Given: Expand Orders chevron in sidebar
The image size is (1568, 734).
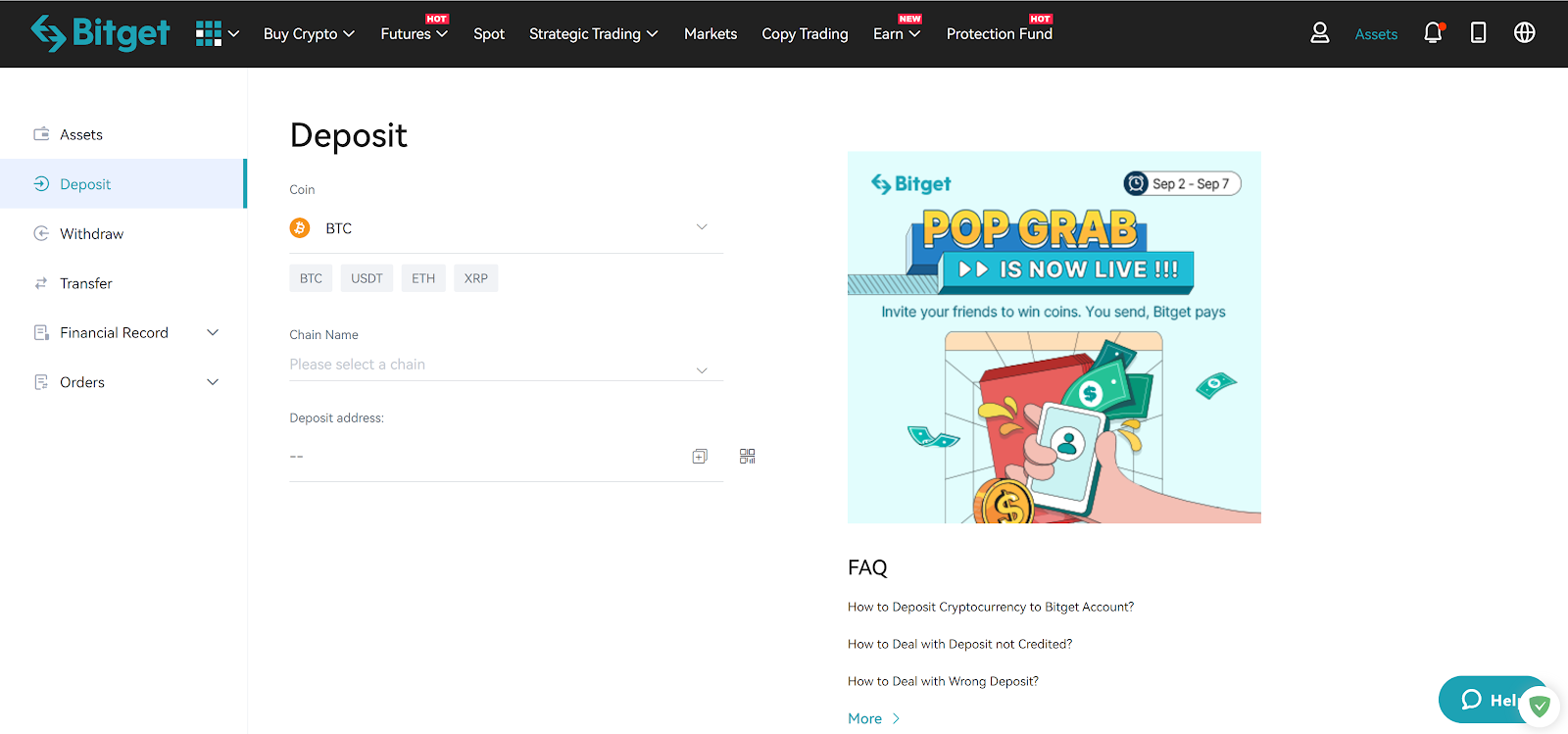Looking at the screenshot, I should [213, 382].
